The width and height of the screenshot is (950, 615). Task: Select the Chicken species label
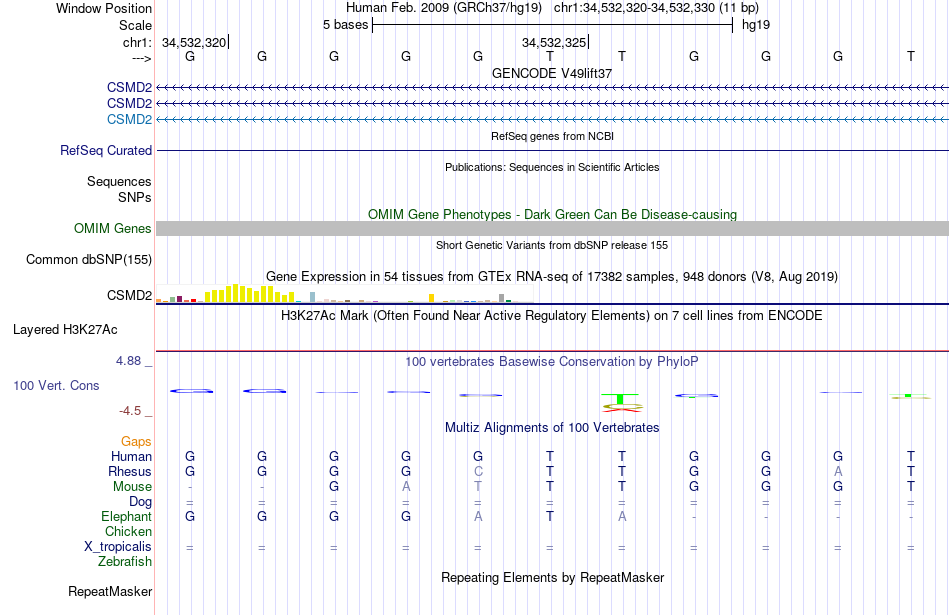click(x=128, y=531)
